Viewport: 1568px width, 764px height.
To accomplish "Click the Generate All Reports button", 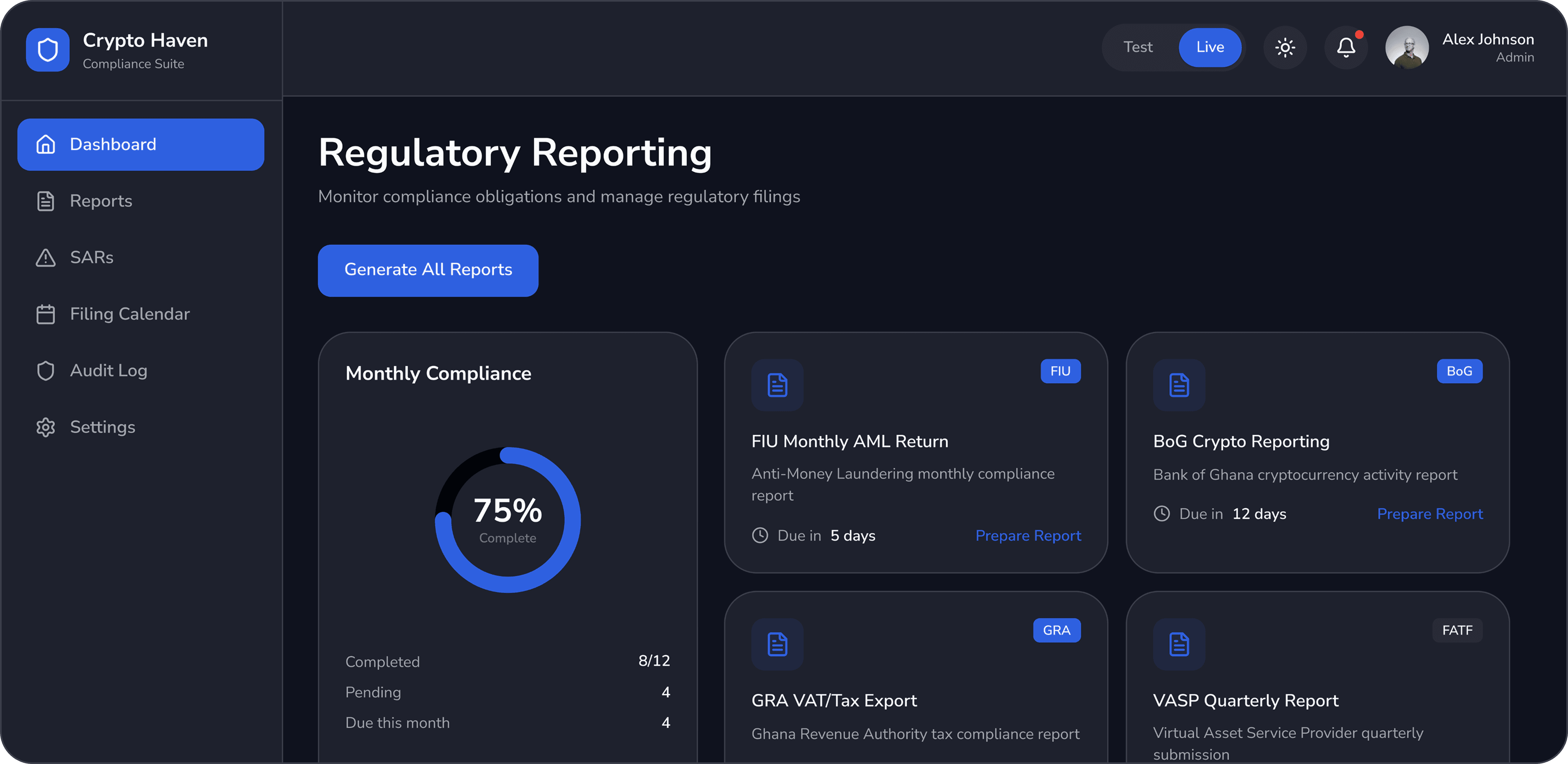I will pyautogui.click(x=428, y=270).
